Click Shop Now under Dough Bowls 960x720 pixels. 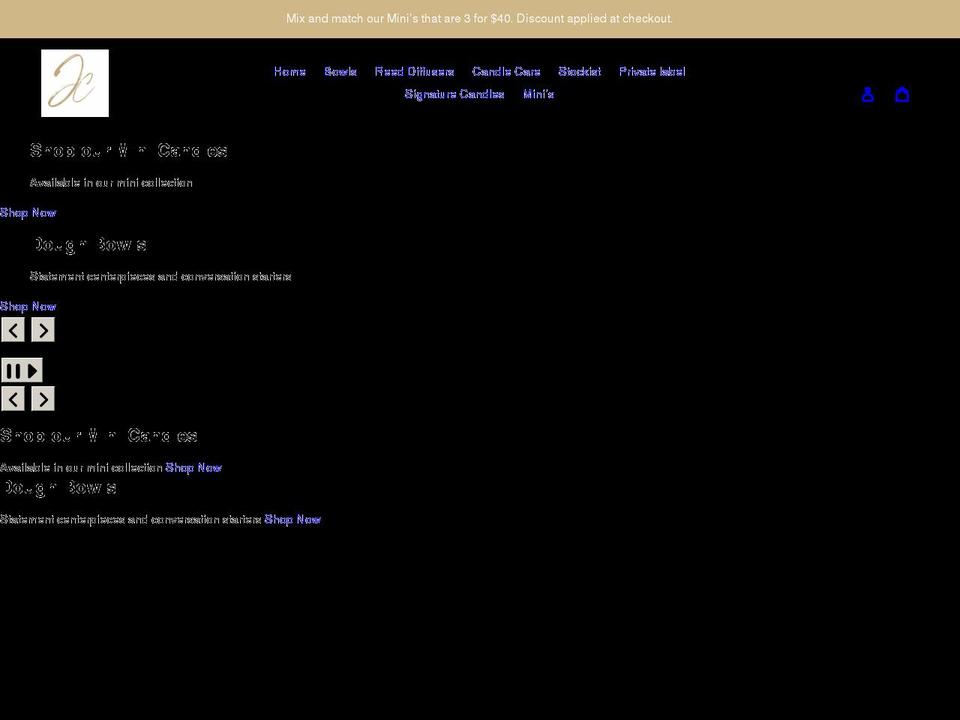tap(27, 306)
